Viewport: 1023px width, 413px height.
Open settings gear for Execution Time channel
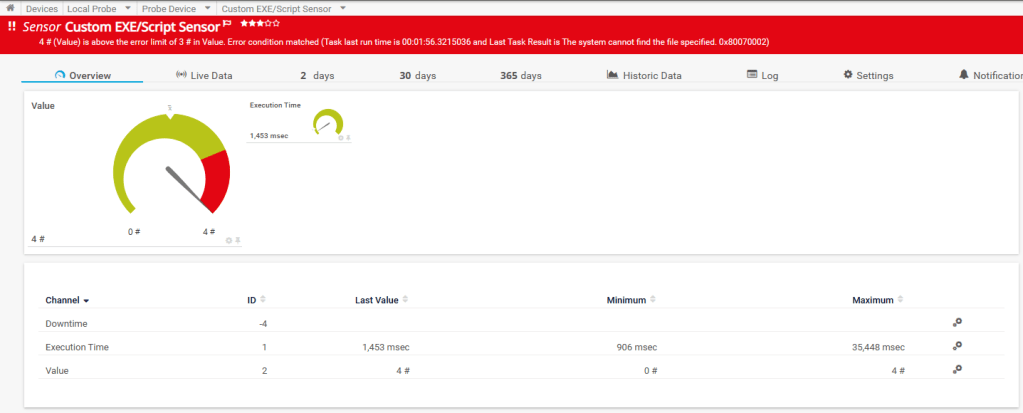point(957,346)
